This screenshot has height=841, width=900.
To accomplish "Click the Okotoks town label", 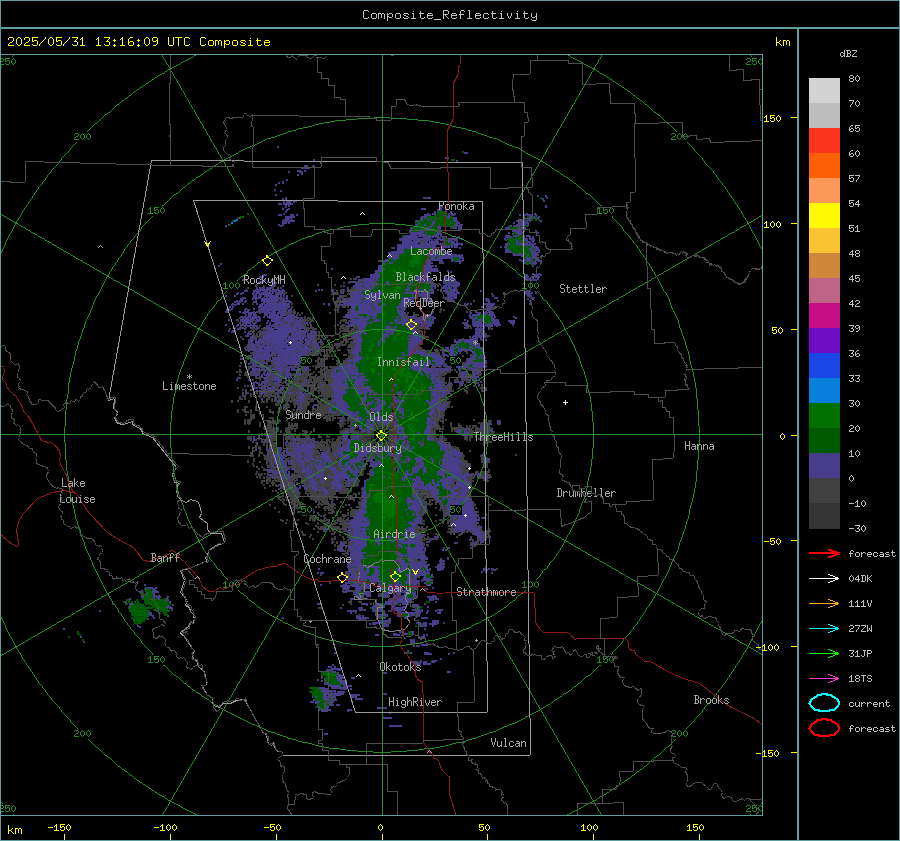I will click(400, 666).
